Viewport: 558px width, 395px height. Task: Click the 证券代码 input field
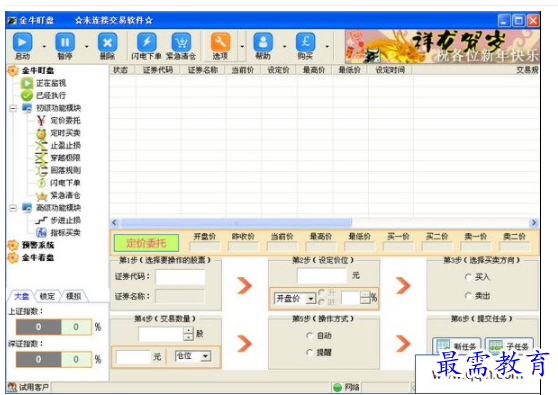(x=180, y=276)
